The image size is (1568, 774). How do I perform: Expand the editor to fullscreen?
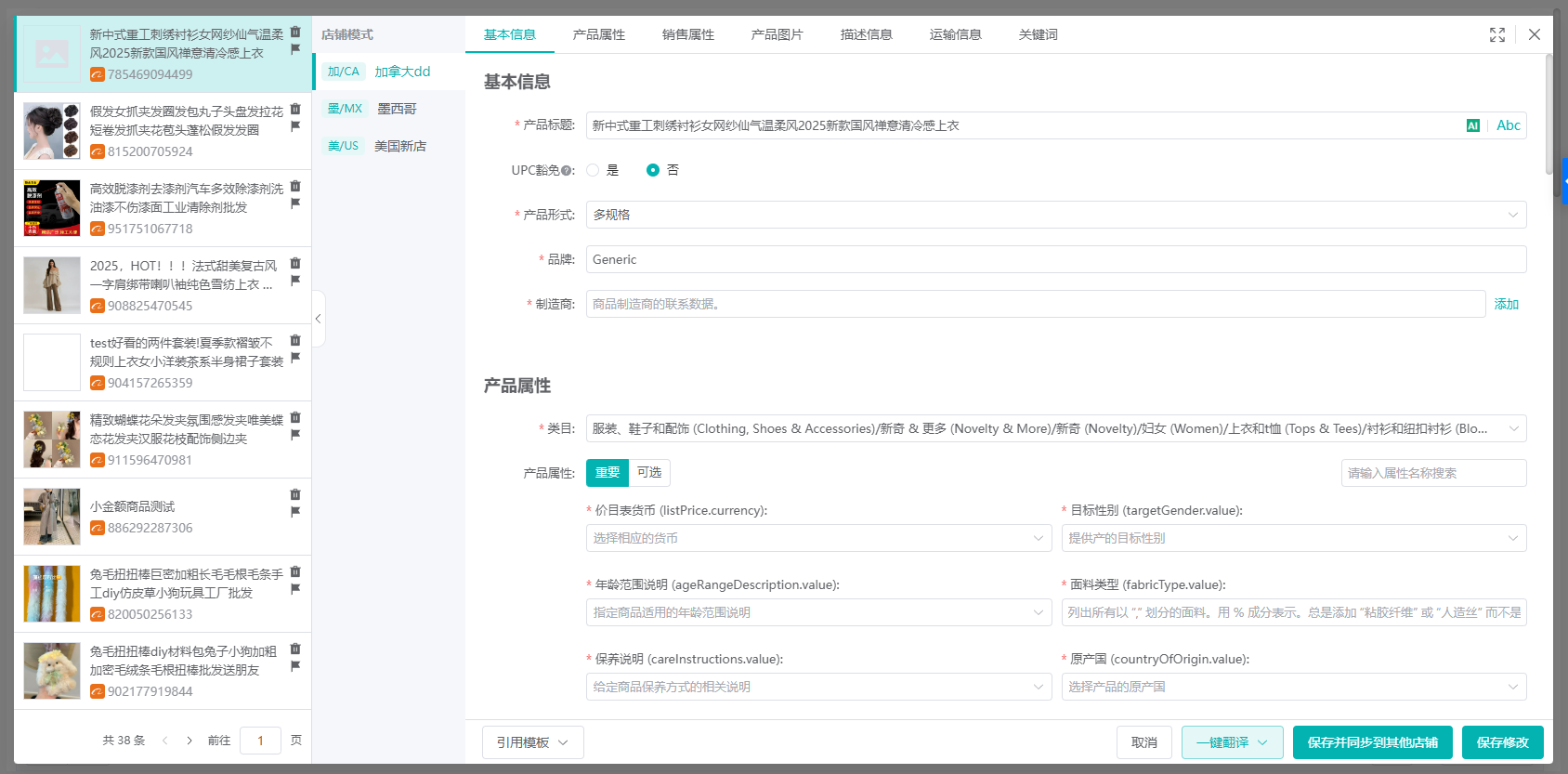[x=1496, y=34]
